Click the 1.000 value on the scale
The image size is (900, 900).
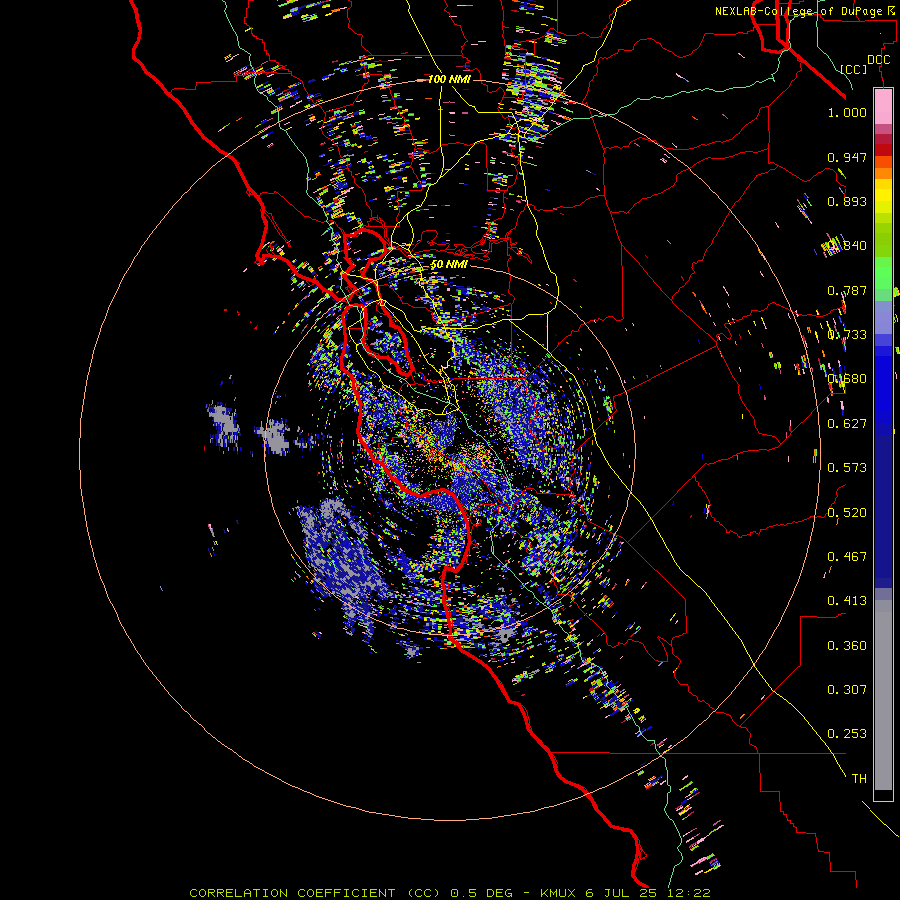coord(847,112)
